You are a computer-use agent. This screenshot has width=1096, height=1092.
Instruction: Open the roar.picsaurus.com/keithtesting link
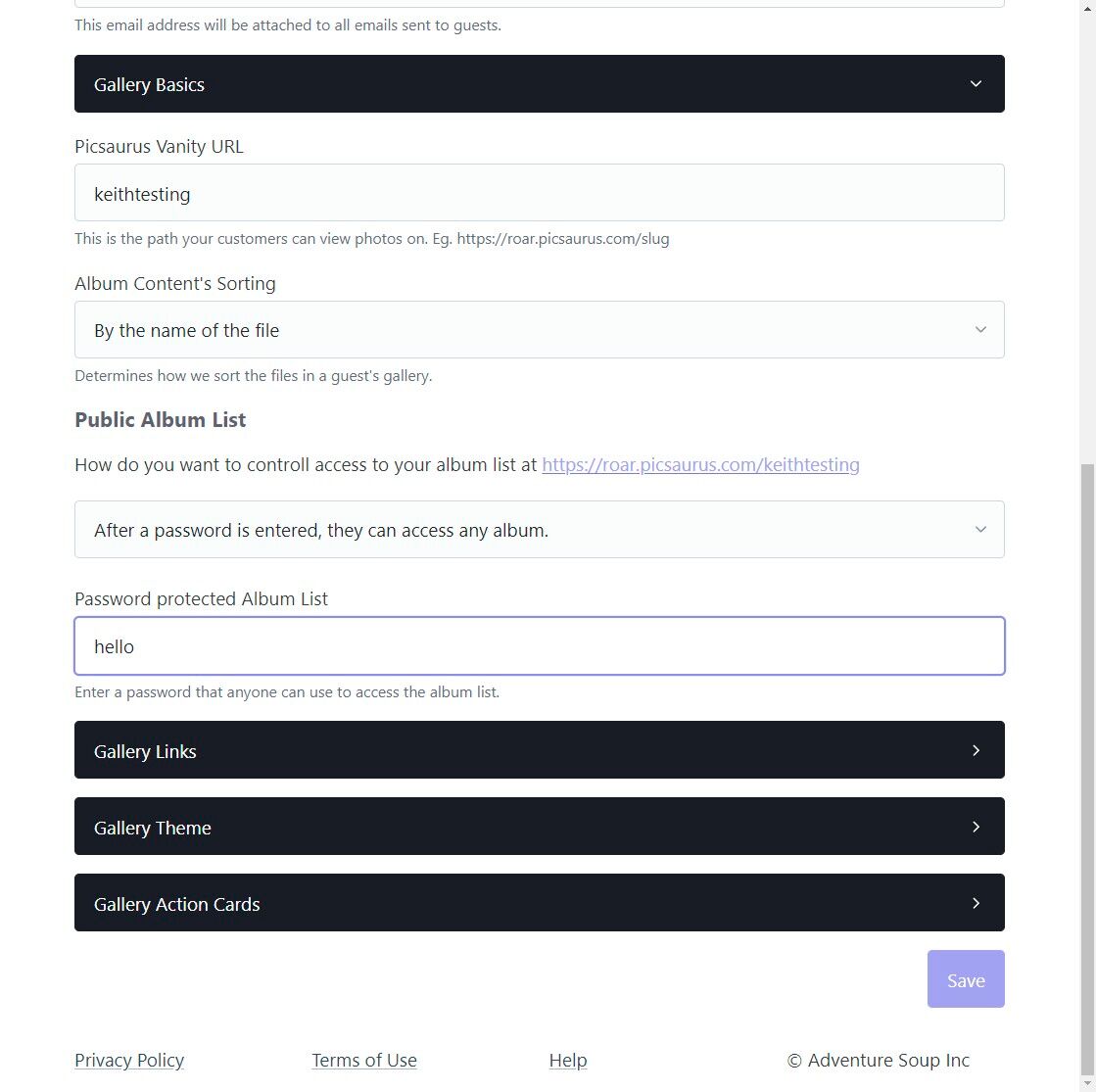(x=700, y=465)
